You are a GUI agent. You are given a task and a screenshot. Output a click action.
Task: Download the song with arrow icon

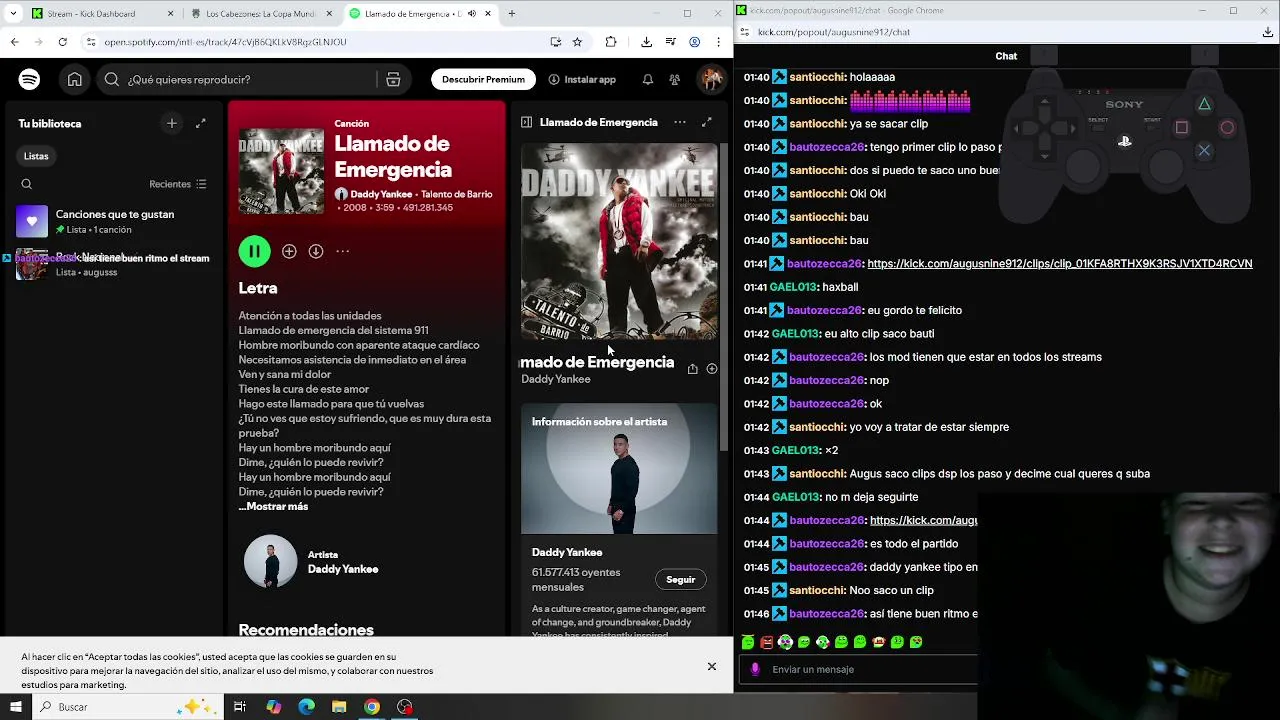click(x=316, y=251)
